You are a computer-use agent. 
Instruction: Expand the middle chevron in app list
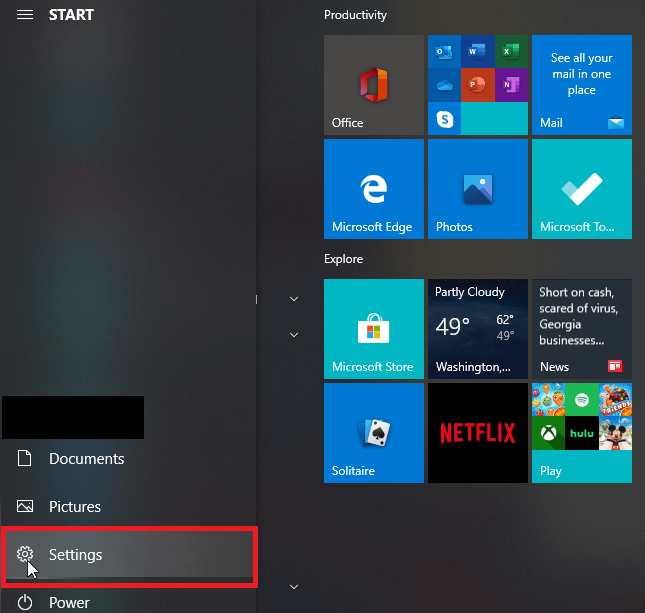coord(294,335)
